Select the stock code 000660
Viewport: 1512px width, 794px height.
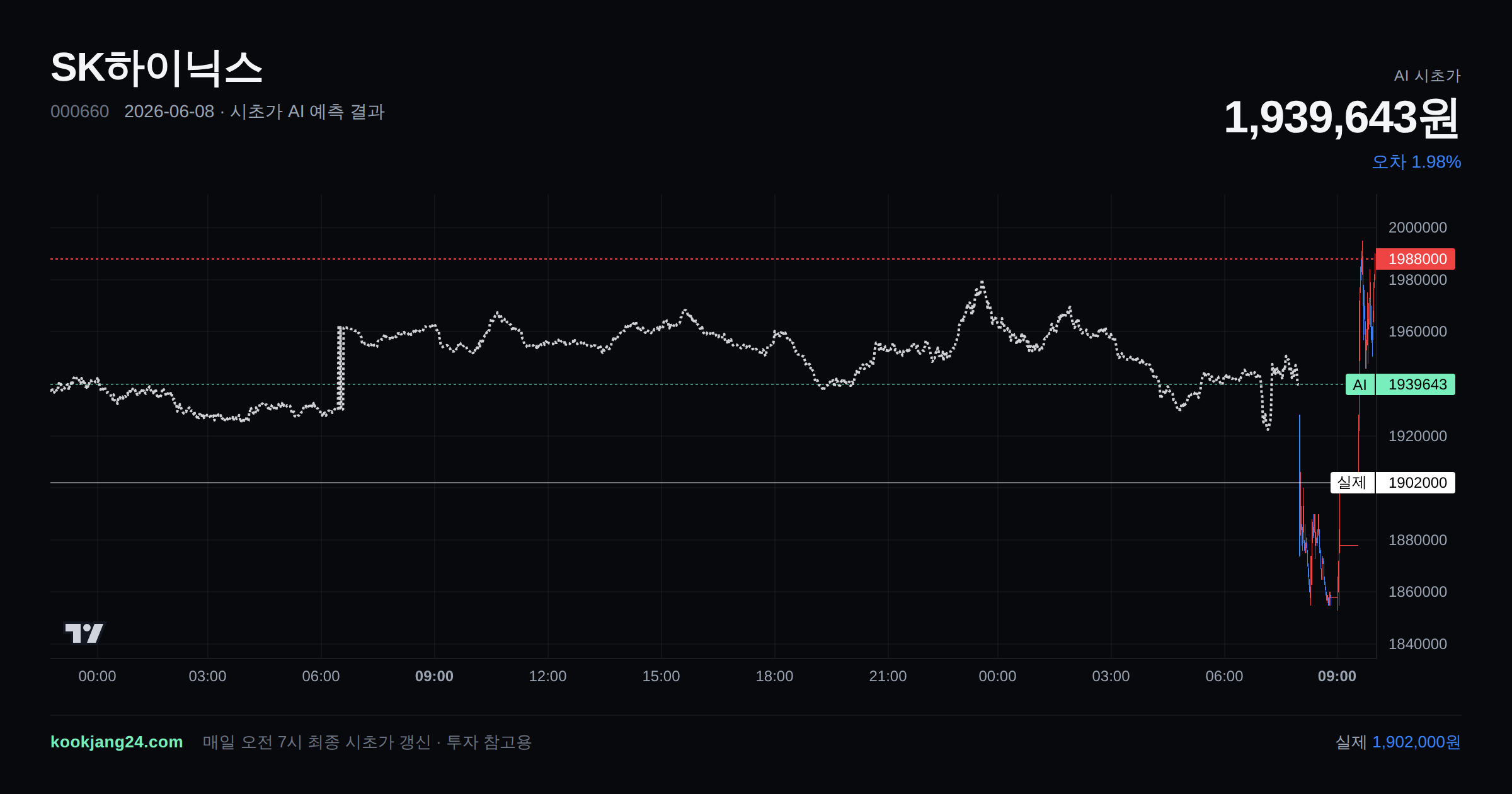79,112
